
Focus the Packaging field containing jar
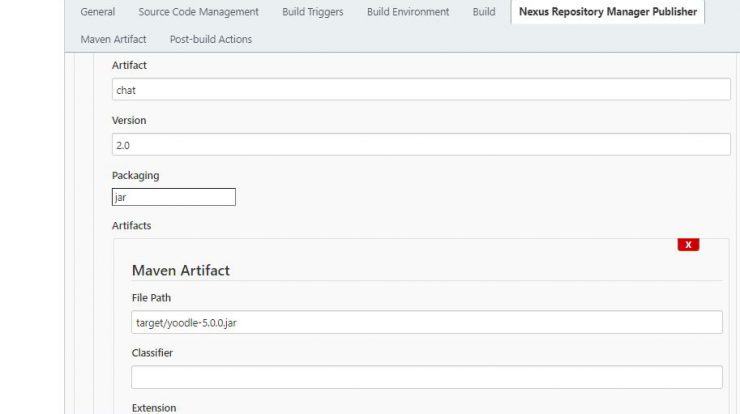point(174,197)
